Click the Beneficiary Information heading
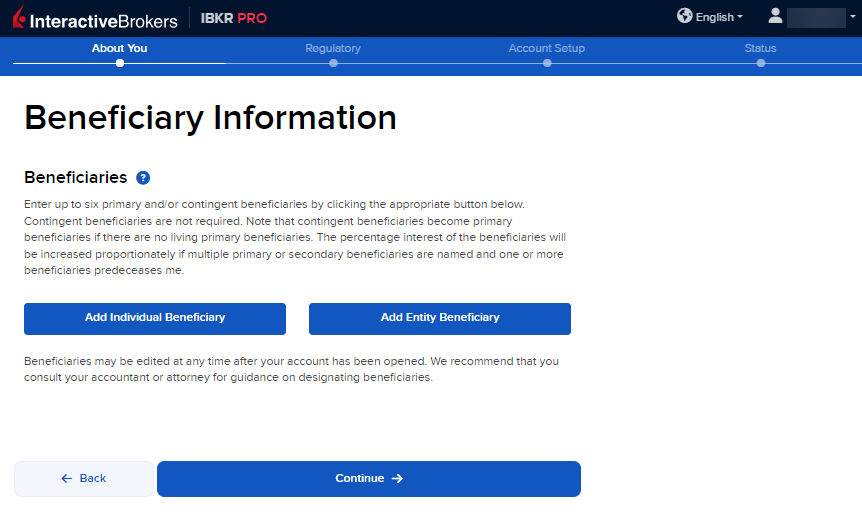Screen dimensions: 862x525 pyautogui.click(x=210, y=118)
